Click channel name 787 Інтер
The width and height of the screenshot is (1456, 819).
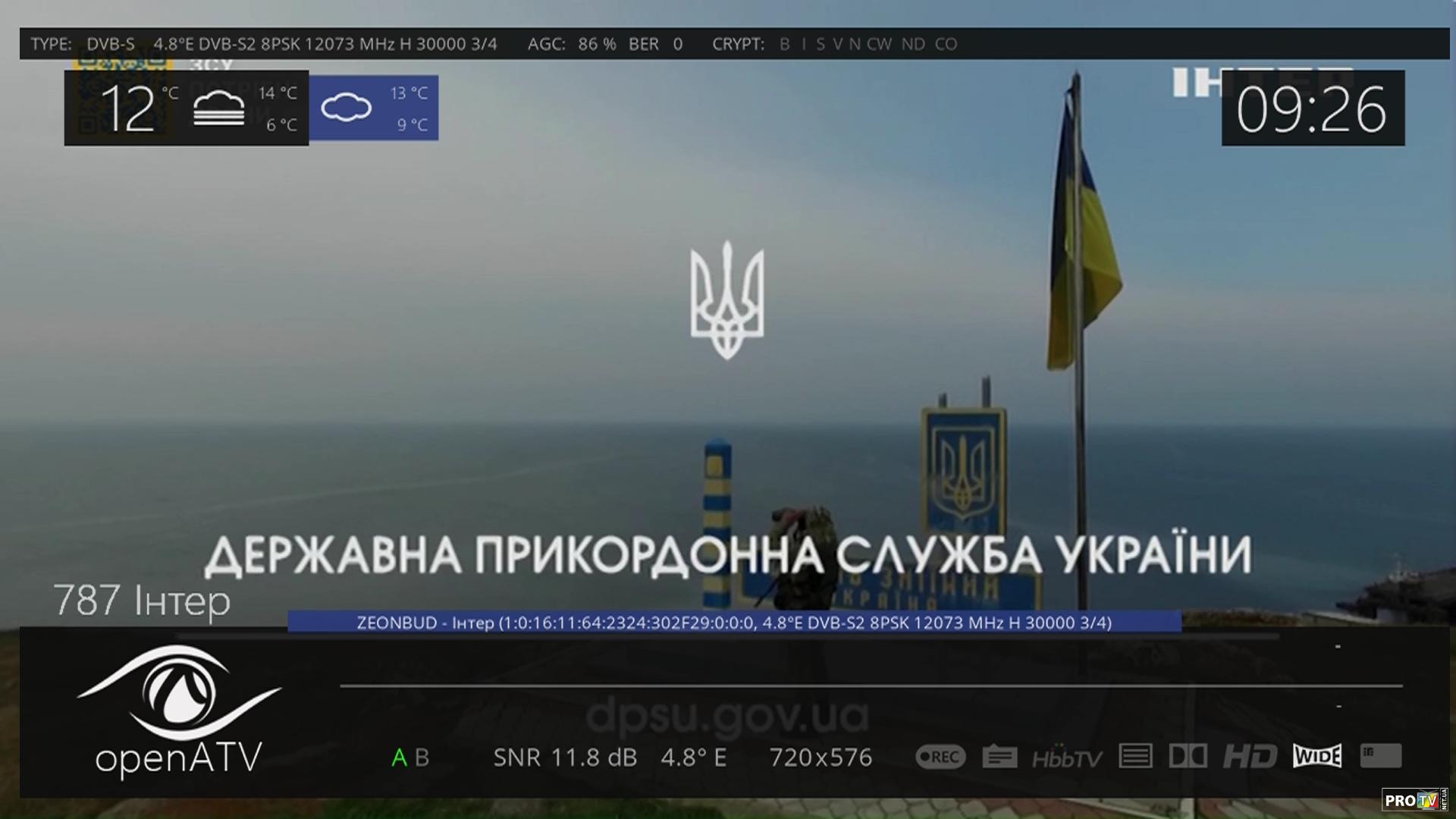142,601
